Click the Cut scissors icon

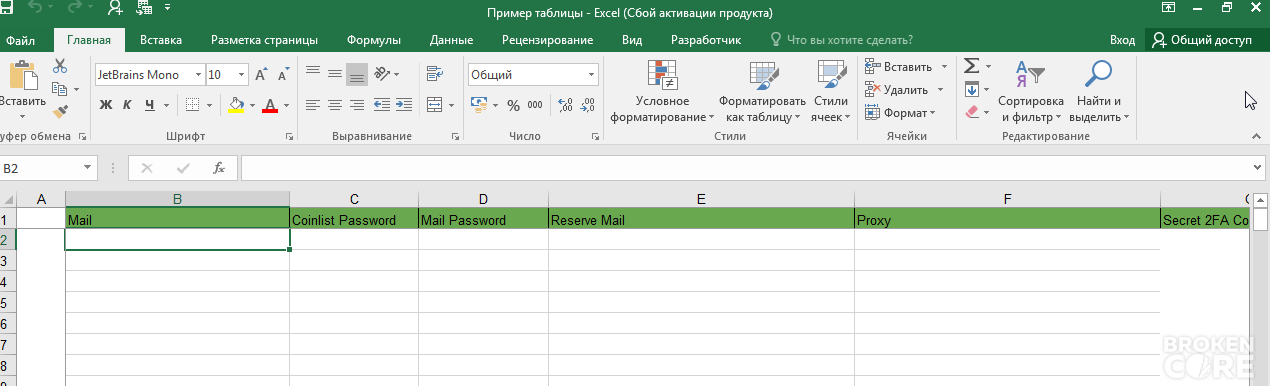tap(60, 67)
